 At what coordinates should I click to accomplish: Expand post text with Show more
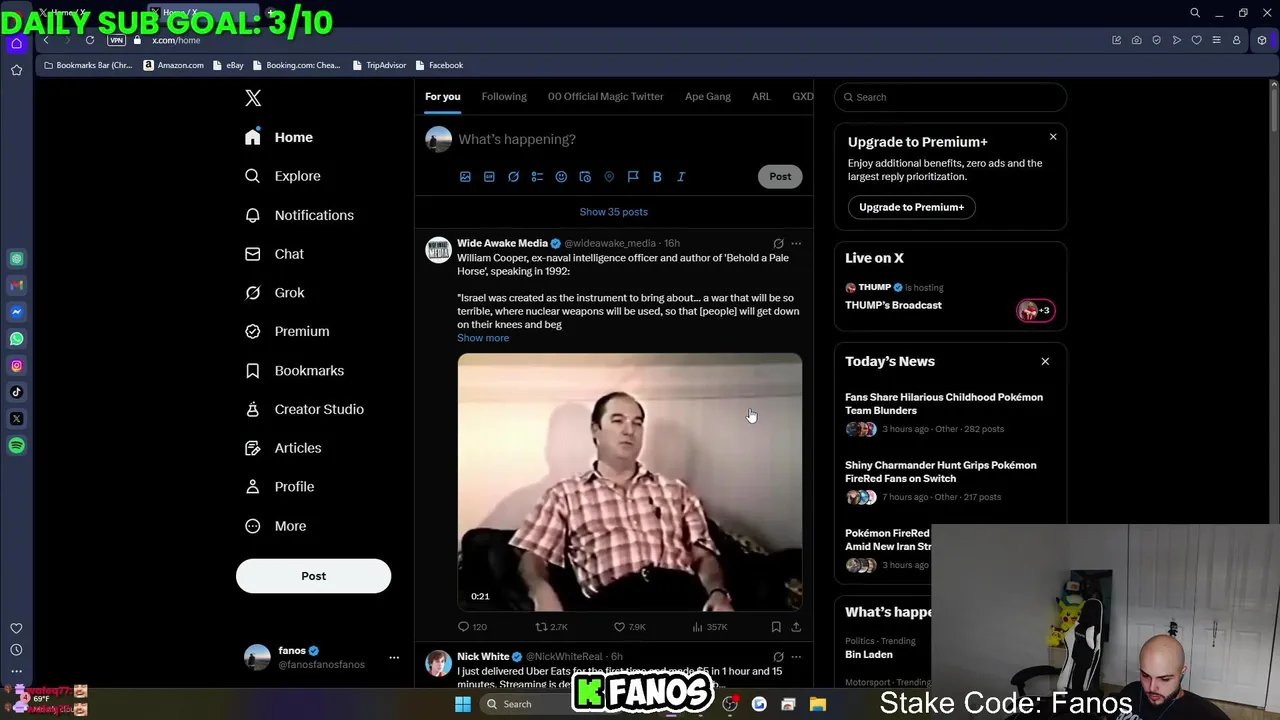pyautogui.click(x=483, y=338)
